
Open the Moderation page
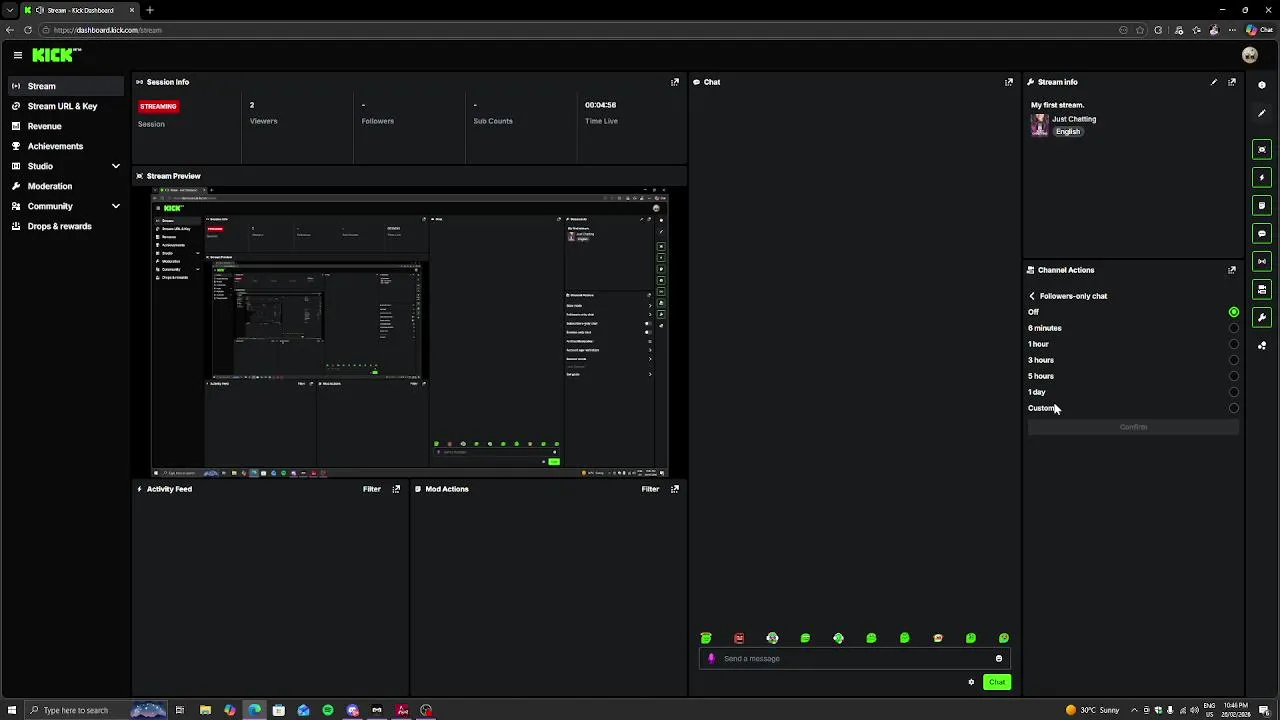[65, 186]
